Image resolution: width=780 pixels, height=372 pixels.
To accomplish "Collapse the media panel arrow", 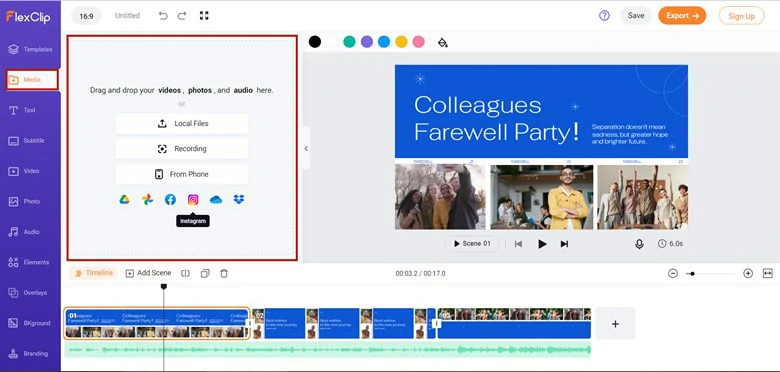I will point(306,148).
